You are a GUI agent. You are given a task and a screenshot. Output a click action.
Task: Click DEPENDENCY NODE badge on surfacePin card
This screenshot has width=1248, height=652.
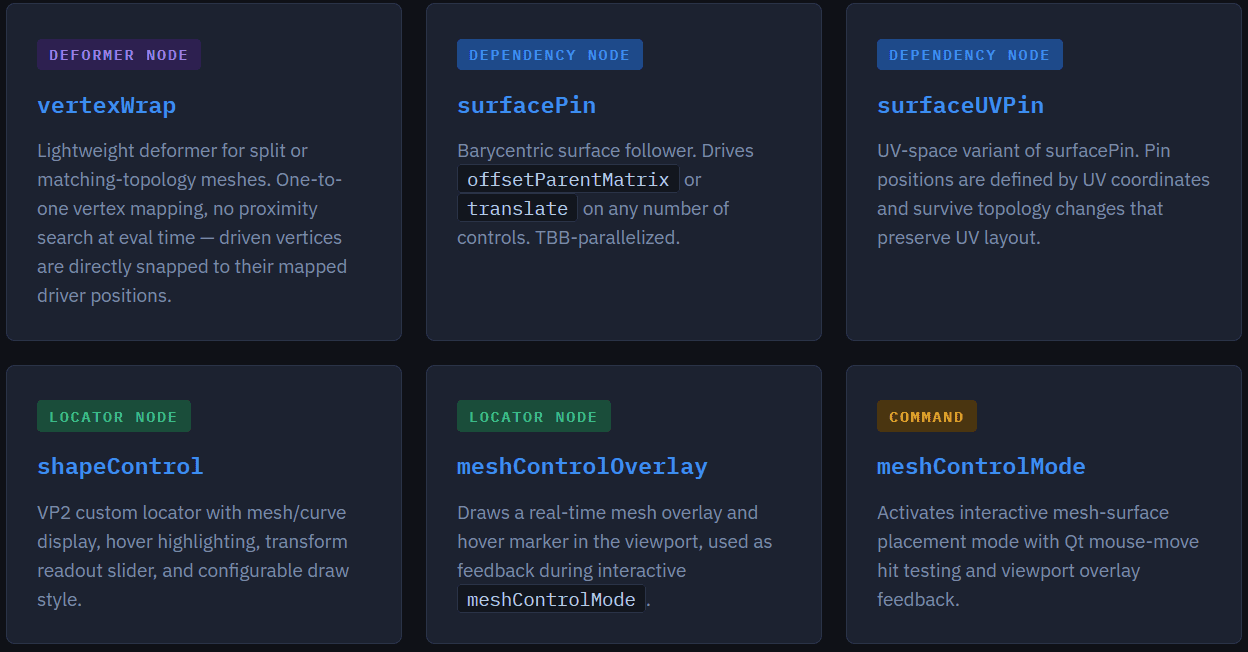(x=550, y=55)
